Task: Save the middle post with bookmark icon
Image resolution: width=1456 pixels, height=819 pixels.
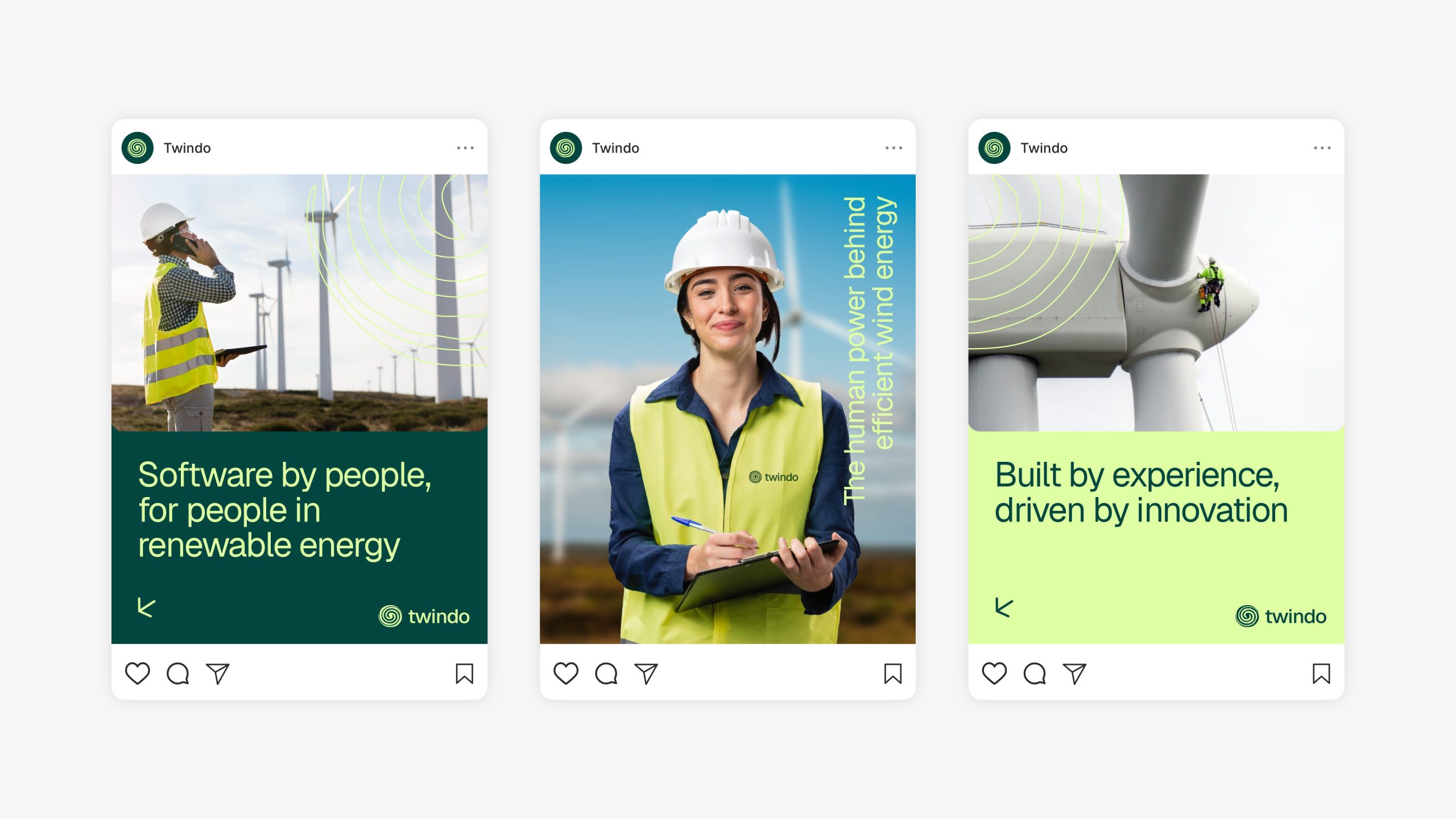Action: pos(892,673)
